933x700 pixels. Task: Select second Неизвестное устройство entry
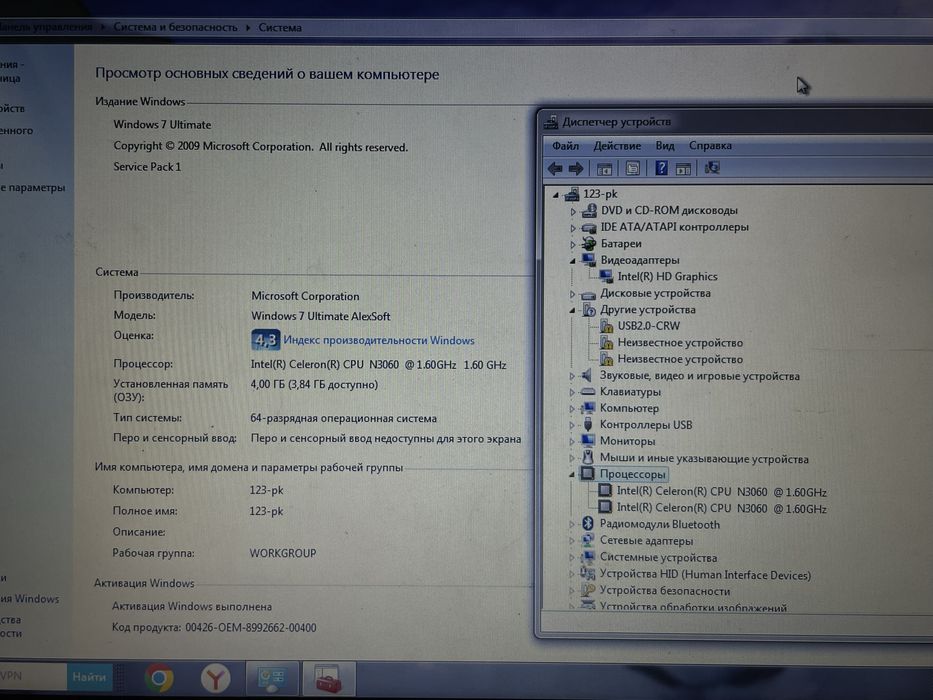[x=680, y=359]
